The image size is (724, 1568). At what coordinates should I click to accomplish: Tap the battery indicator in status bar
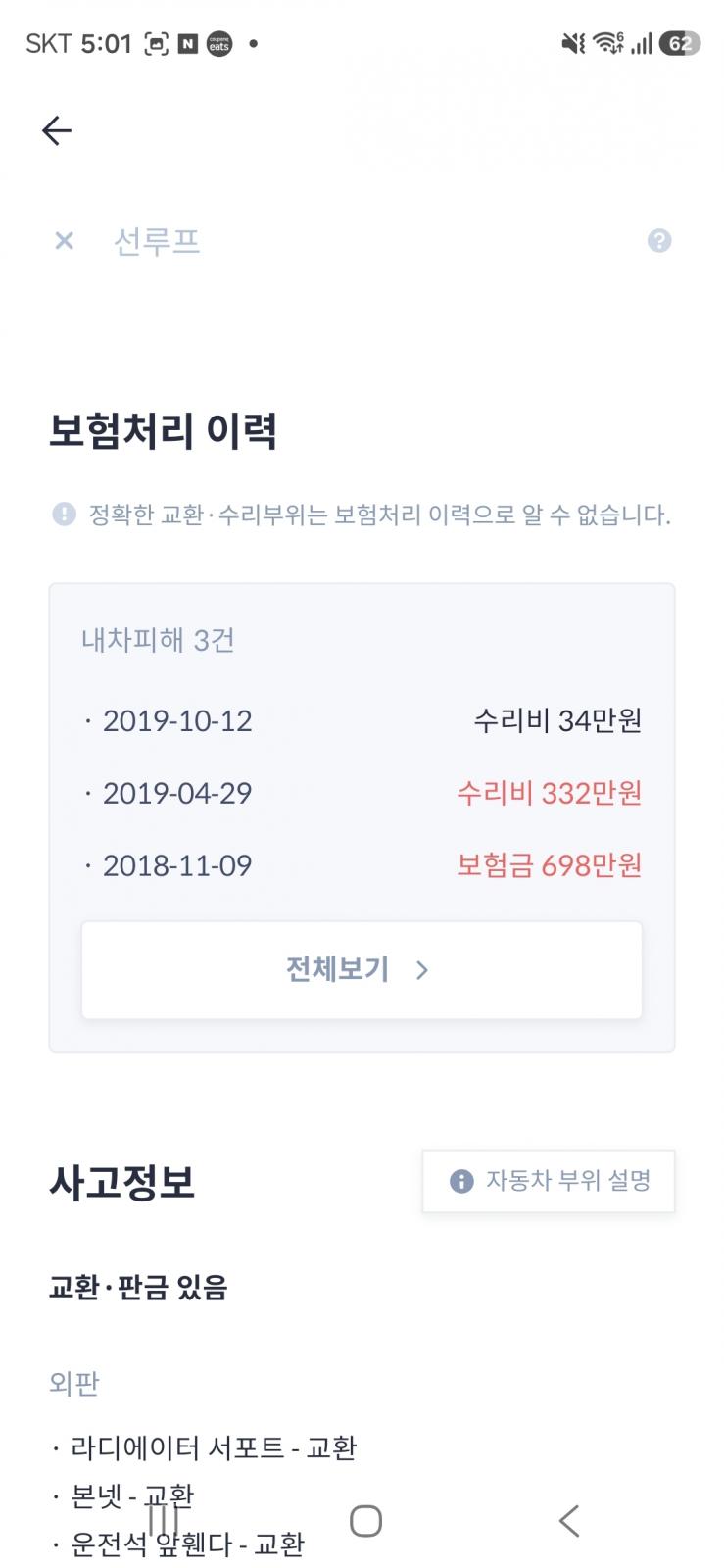click(x=680, y=43)
